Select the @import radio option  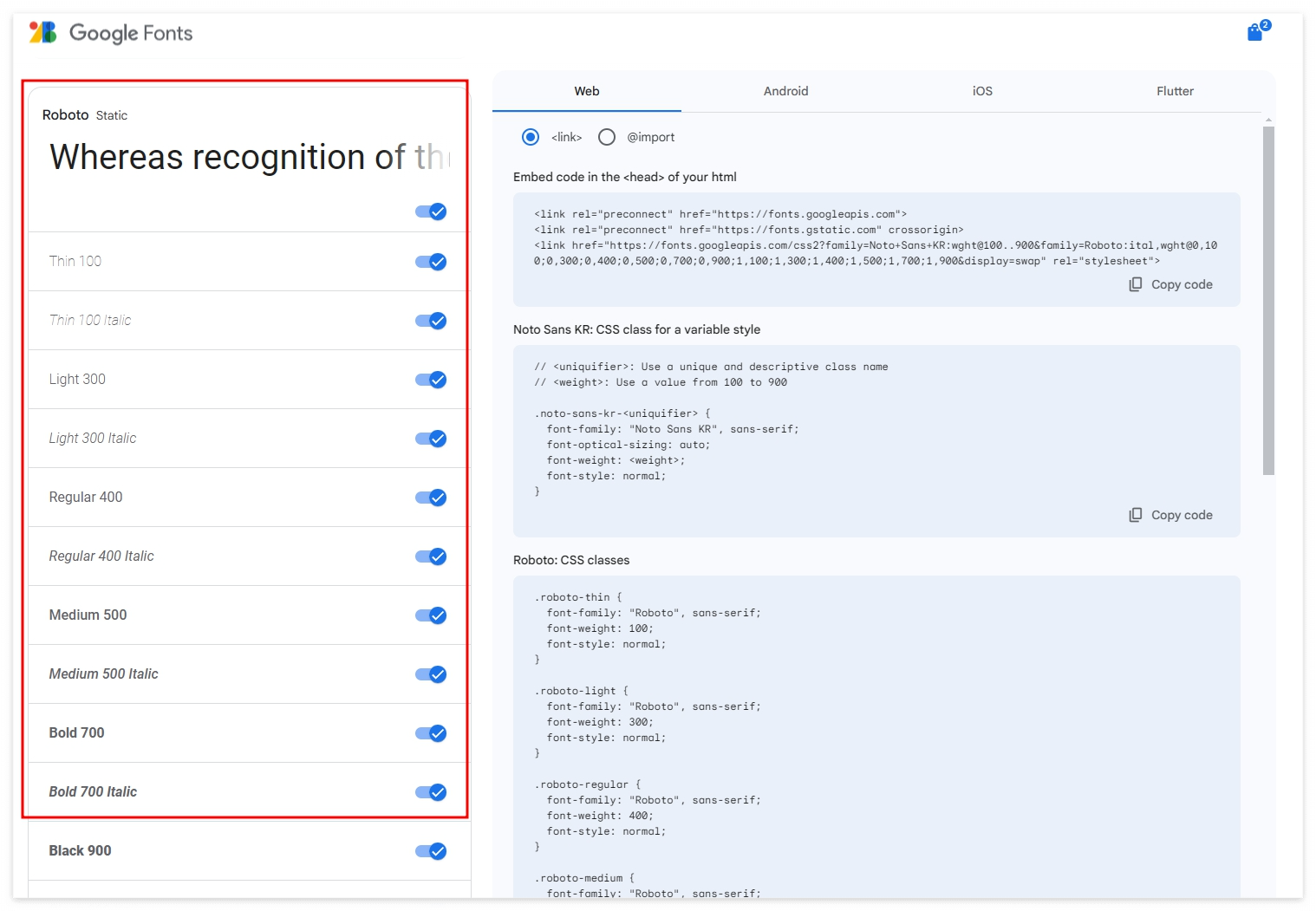[x=607, y=137]
